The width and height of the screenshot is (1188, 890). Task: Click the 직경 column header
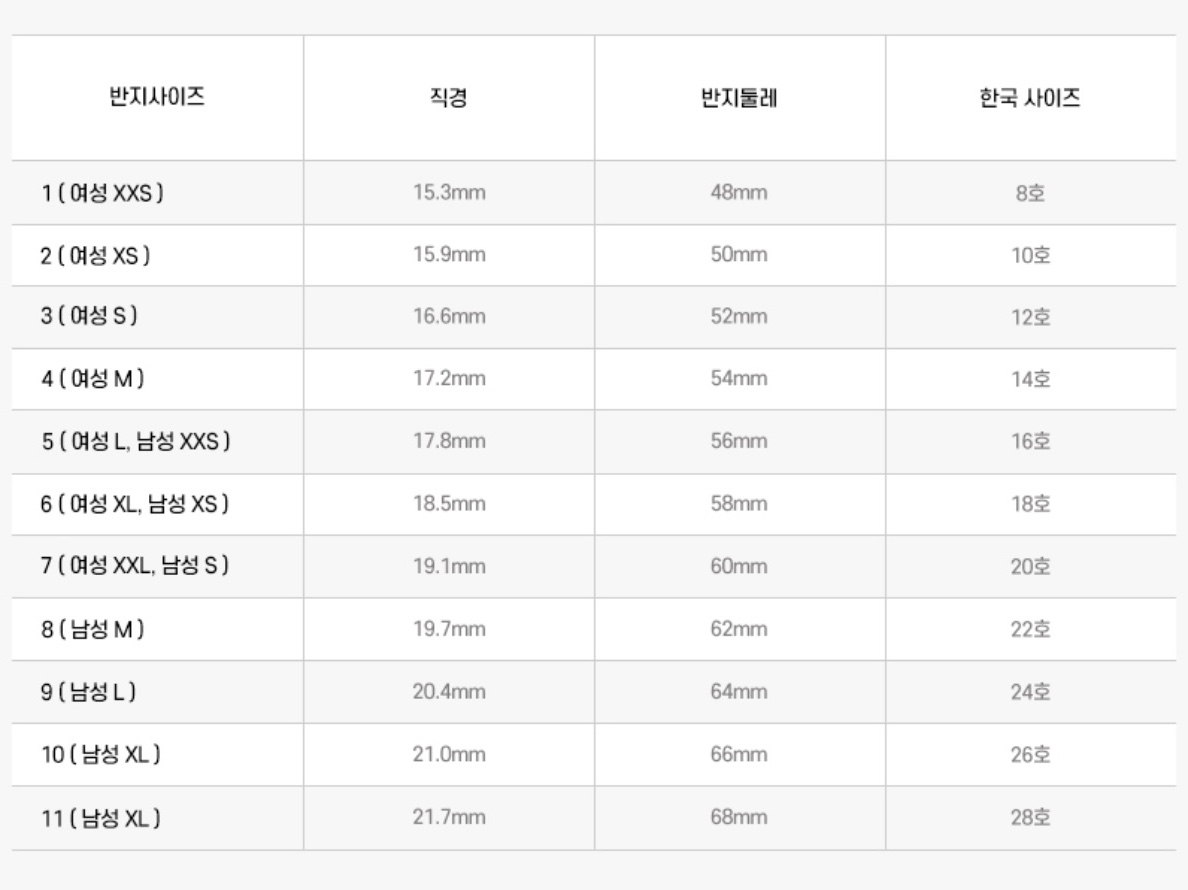pos(449,98)
